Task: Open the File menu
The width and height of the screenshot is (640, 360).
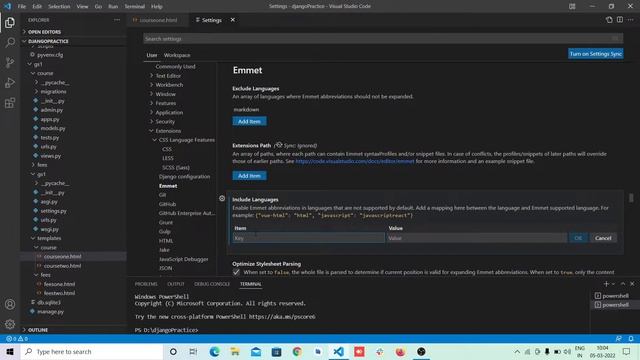Action: click(x=22, y=6)
